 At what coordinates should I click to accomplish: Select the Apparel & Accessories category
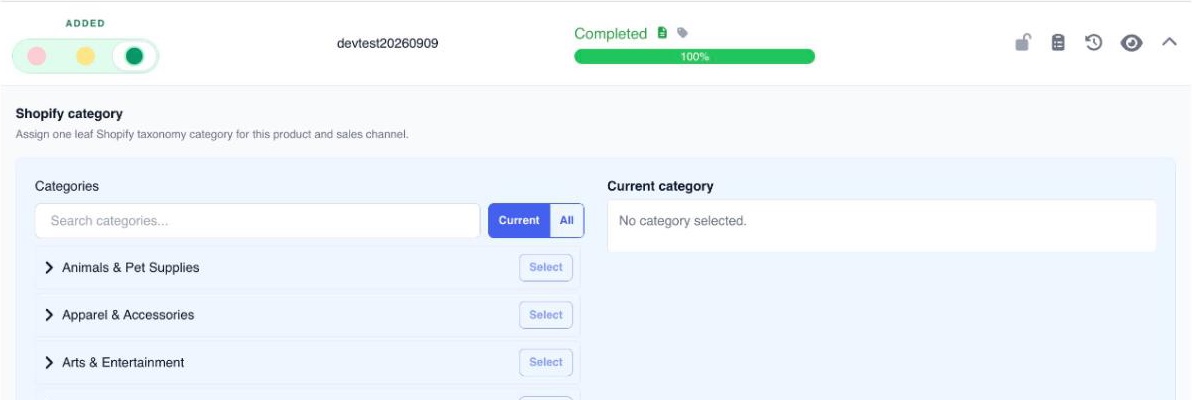pyautogui.click(x=546, y=315)
